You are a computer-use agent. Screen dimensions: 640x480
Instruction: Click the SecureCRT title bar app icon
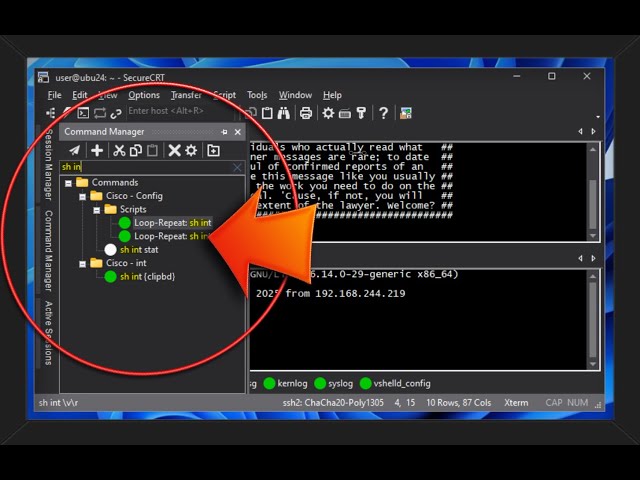tap(43, 77)
